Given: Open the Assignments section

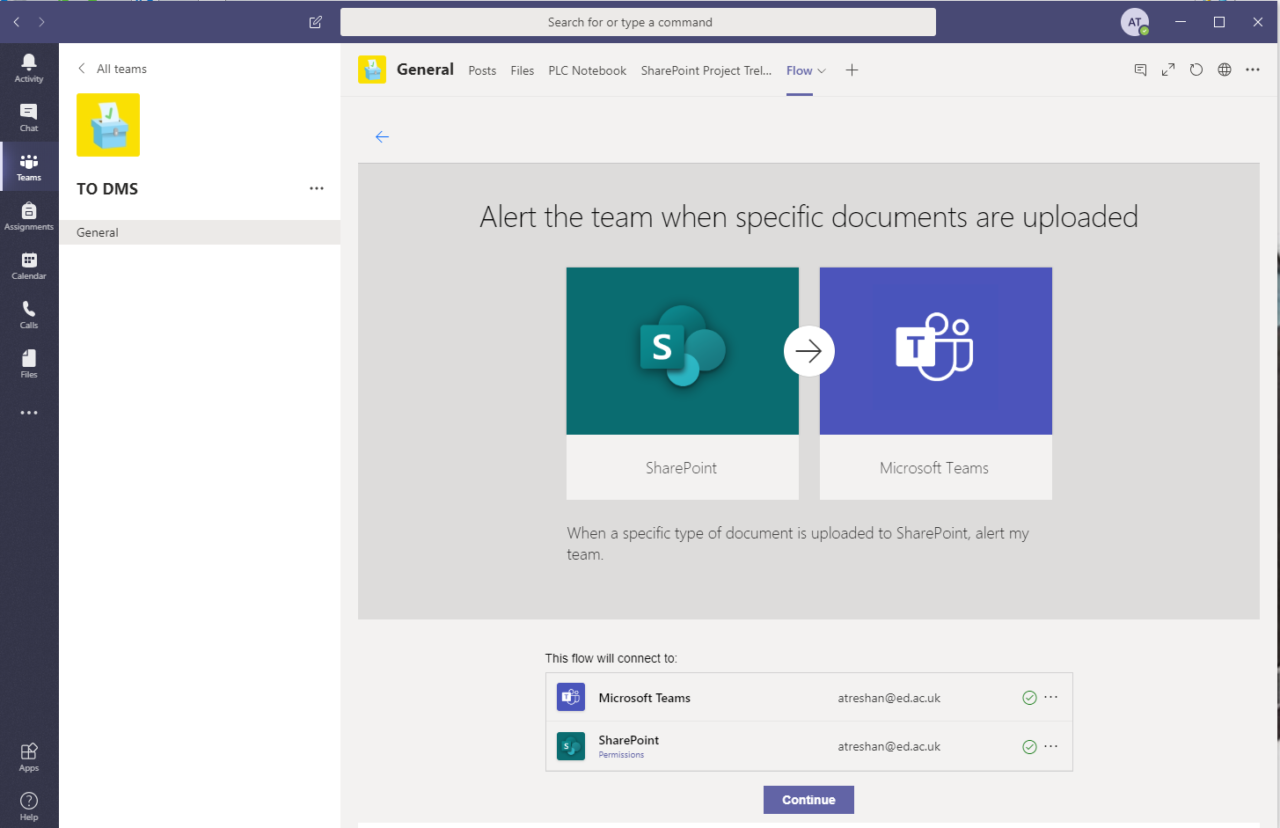Looking at the screenshot, I should [29, 212].
